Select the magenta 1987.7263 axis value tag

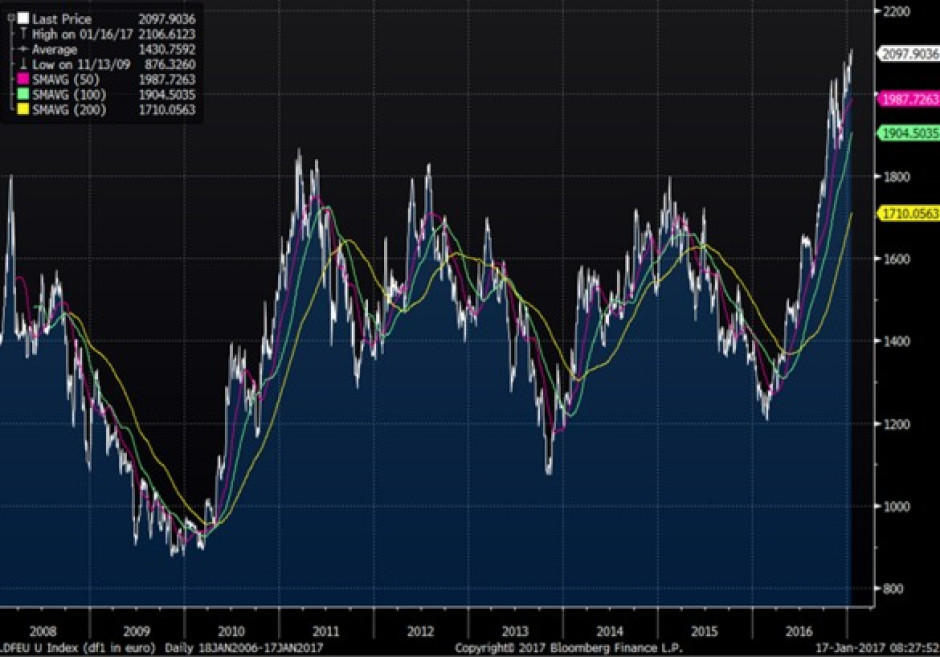[908, 99]
